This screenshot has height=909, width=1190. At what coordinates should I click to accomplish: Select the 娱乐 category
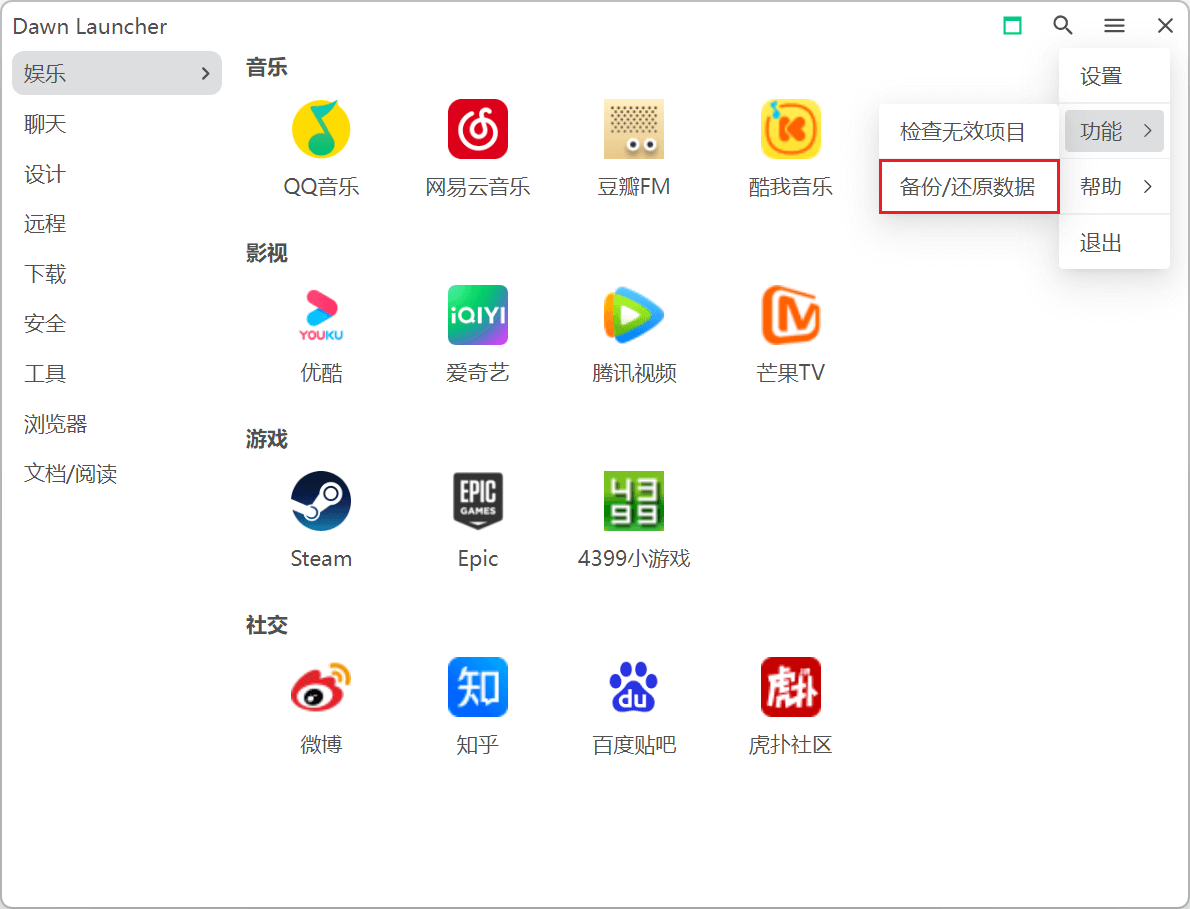pos(117,74)
